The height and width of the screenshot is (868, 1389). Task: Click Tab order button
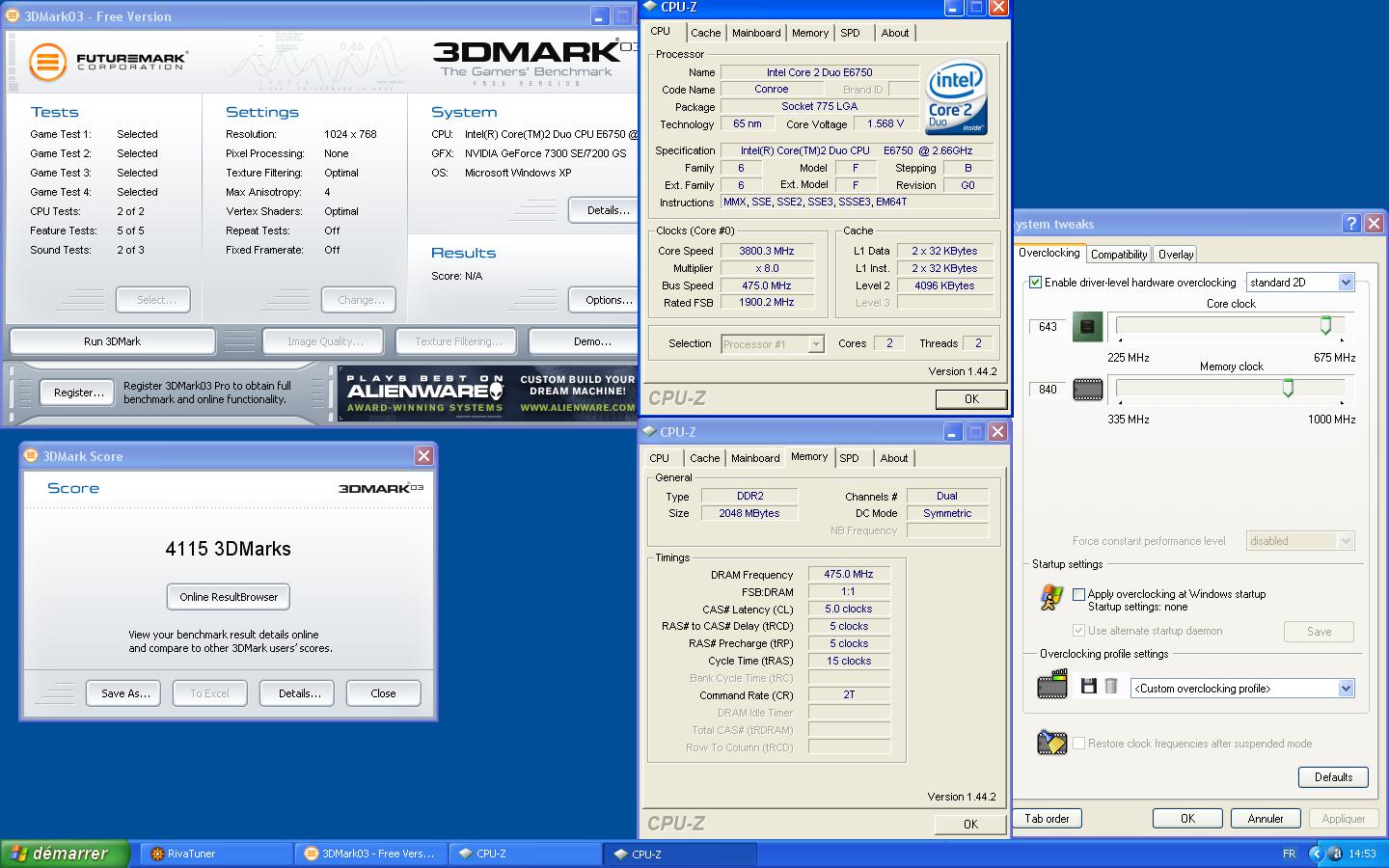[x=1047, y=819]
